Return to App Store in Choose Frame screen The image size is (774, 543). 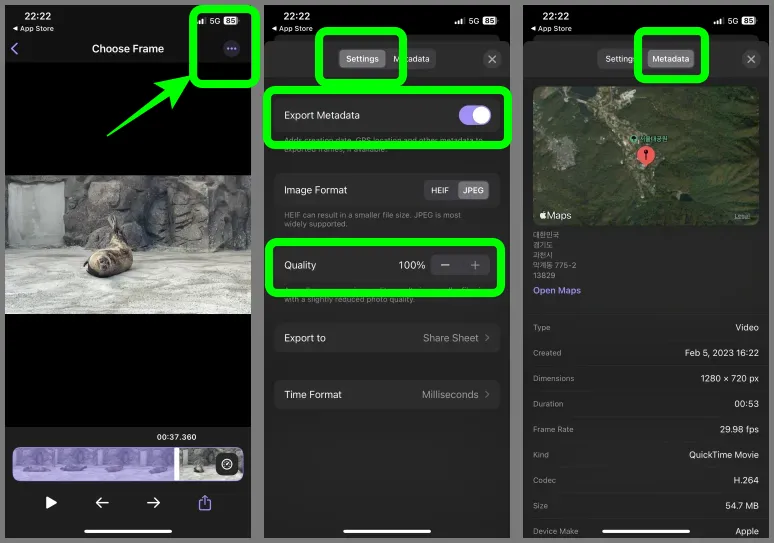click(x=33, y=29)
